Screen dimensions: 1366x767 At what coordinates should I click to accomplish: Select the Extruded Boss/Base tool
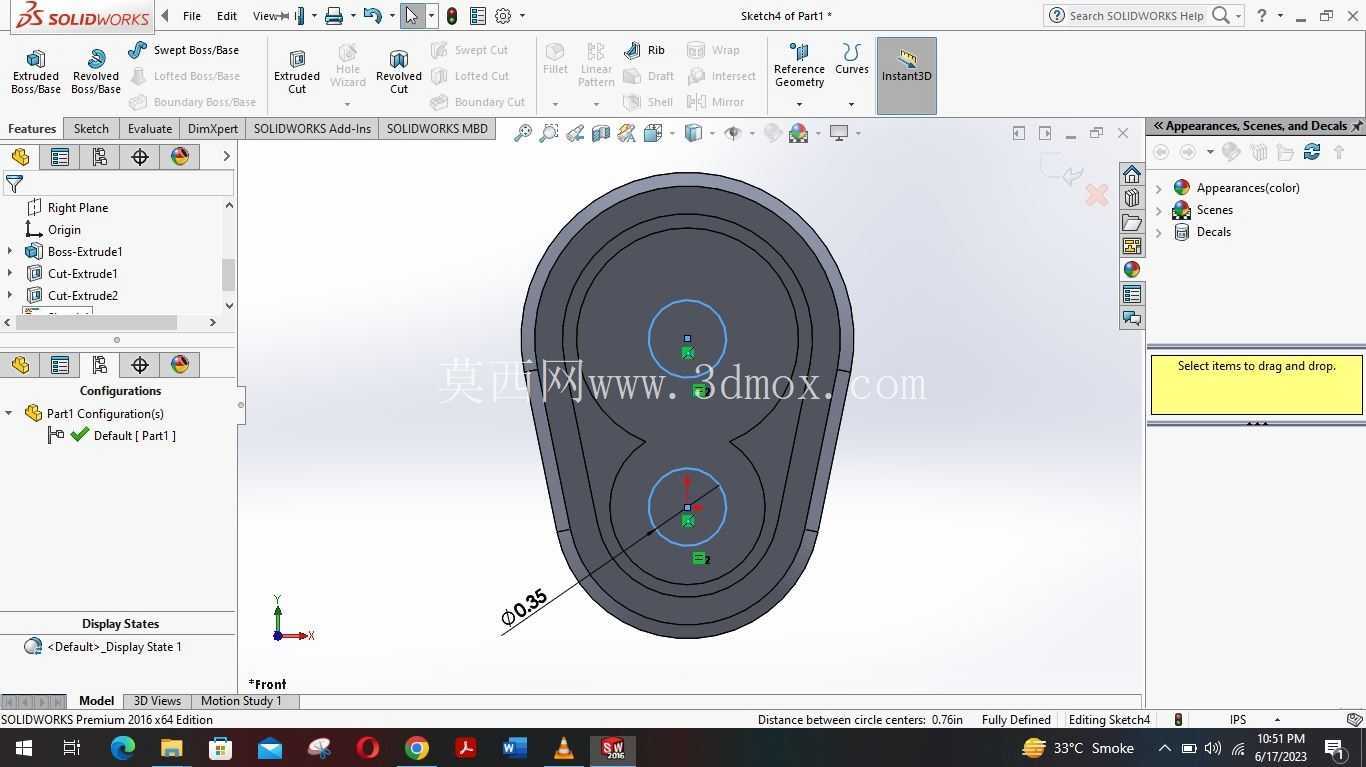36,71
